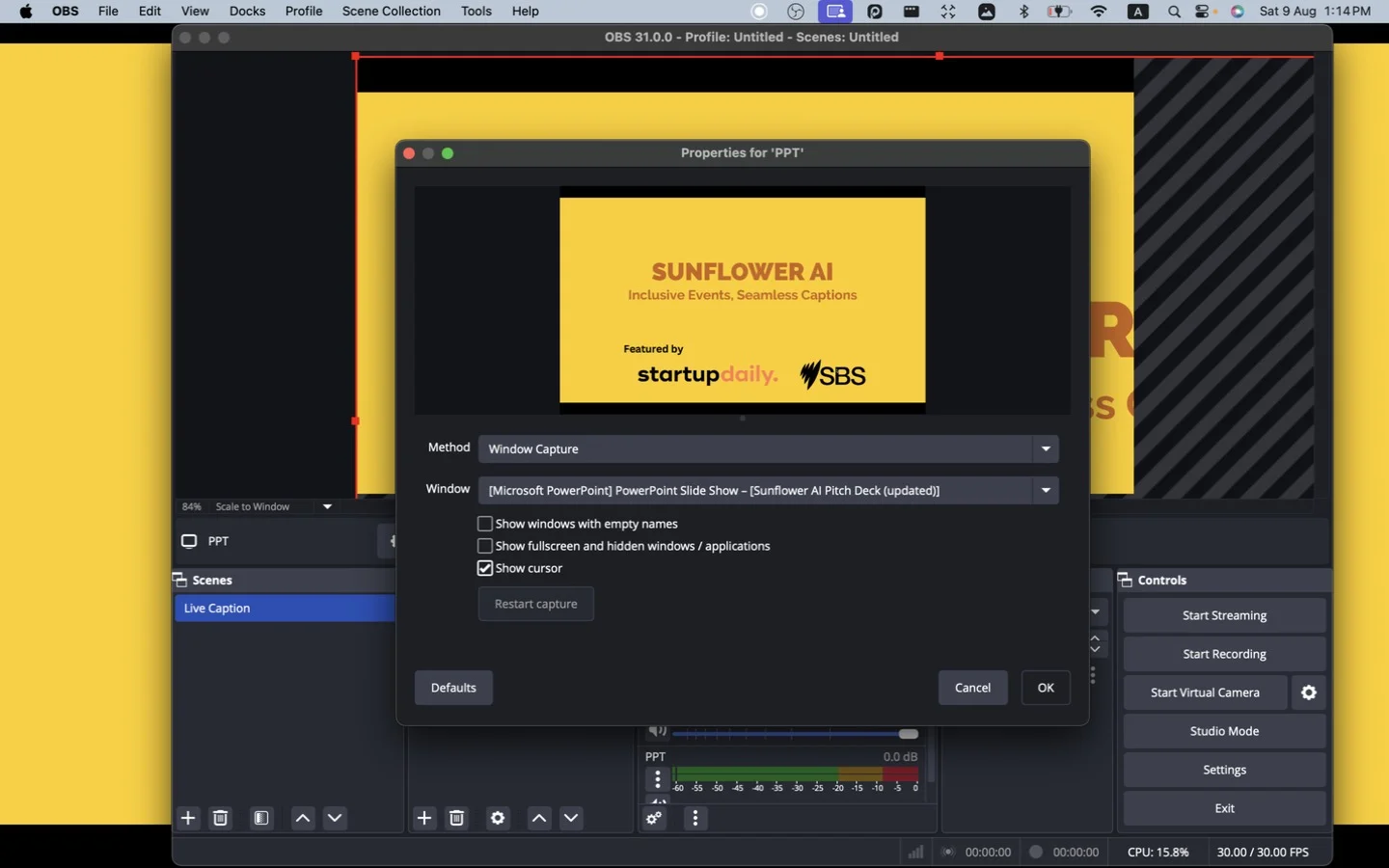Image resolution: width=1389 pixels, height=868 pixels.
Task: Open screen sharing menu bar icon
Action: 835,12
